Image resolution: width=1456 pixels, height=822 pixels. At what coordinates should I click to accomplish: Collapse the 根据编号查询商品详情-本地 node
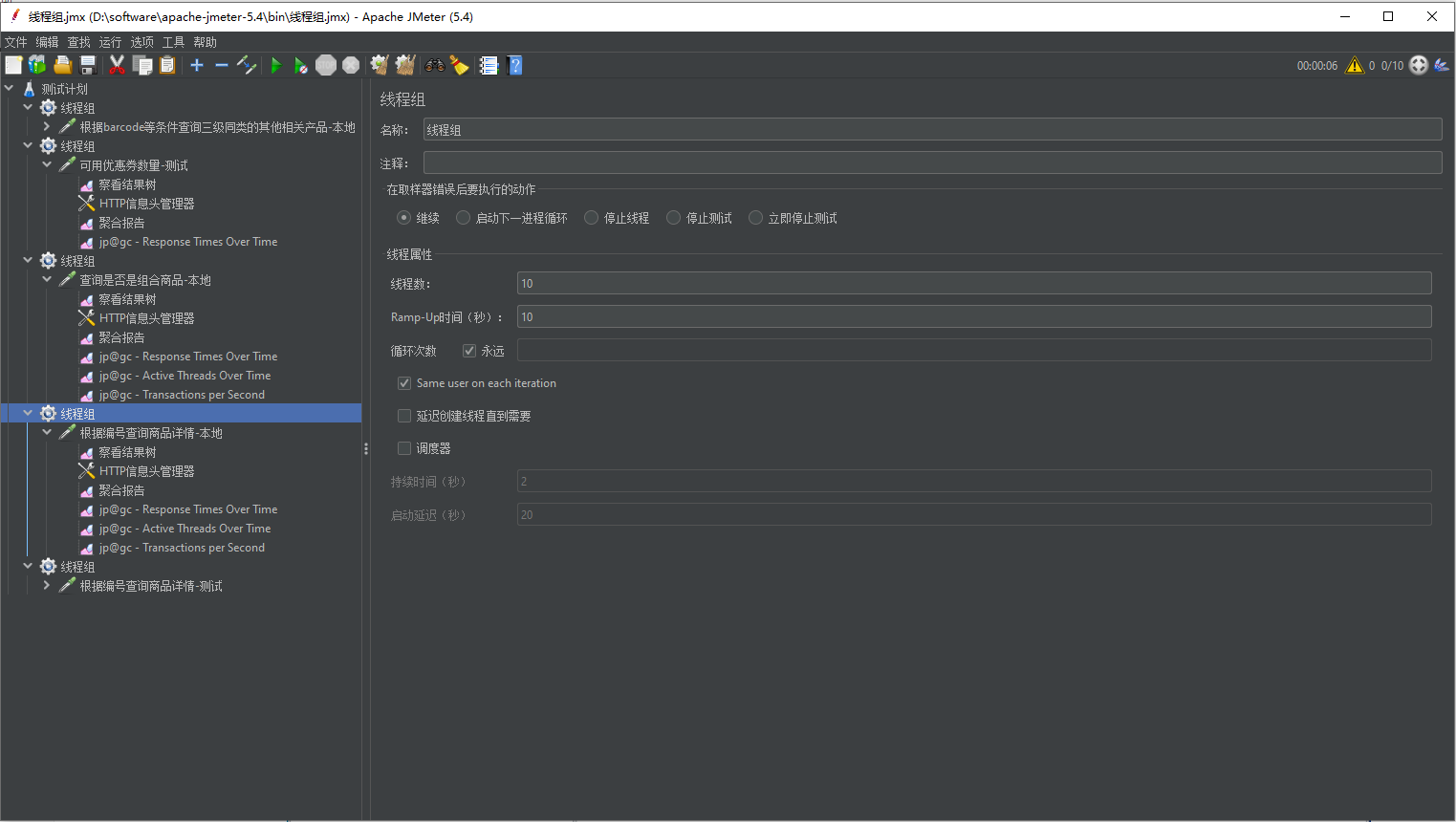point(47,432)
